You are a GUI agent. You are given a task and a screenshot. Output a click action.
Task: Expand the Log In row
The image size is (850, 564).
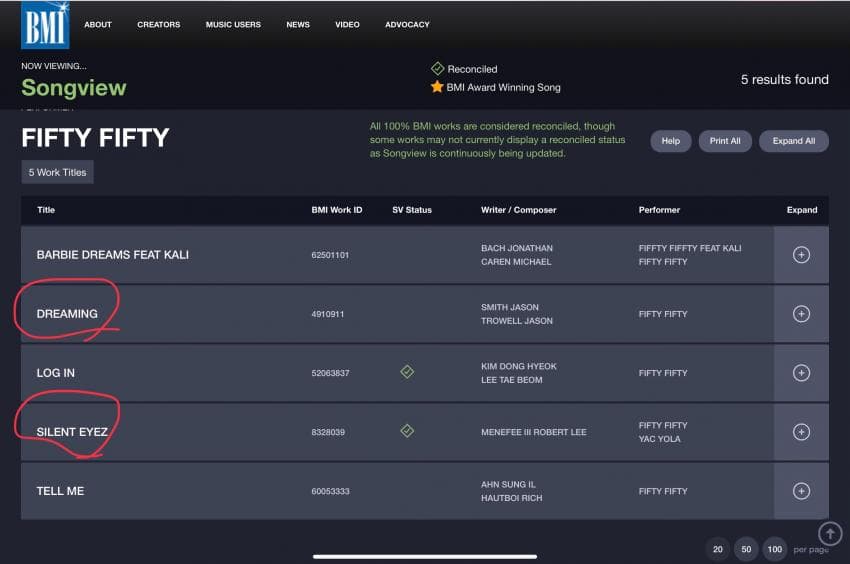point(801,373)
